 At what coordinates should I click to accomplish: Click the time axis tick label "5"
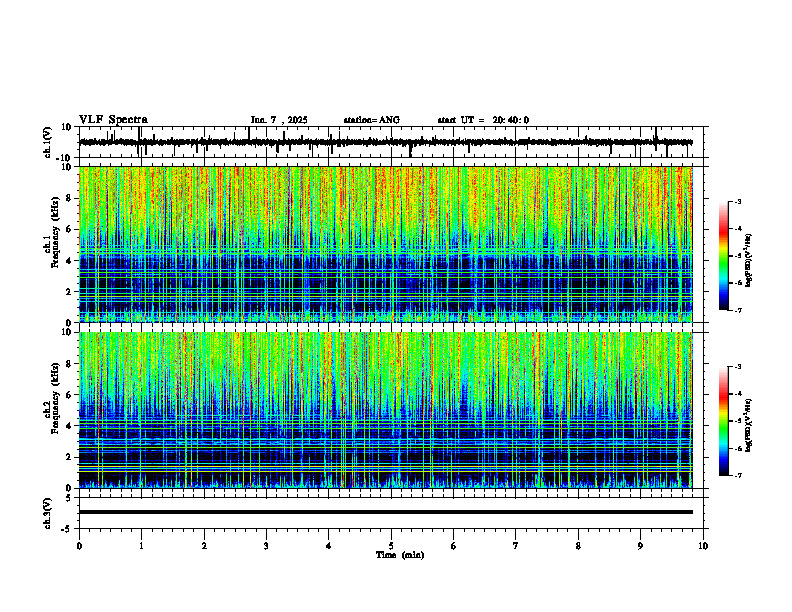[x=391, y=546]
